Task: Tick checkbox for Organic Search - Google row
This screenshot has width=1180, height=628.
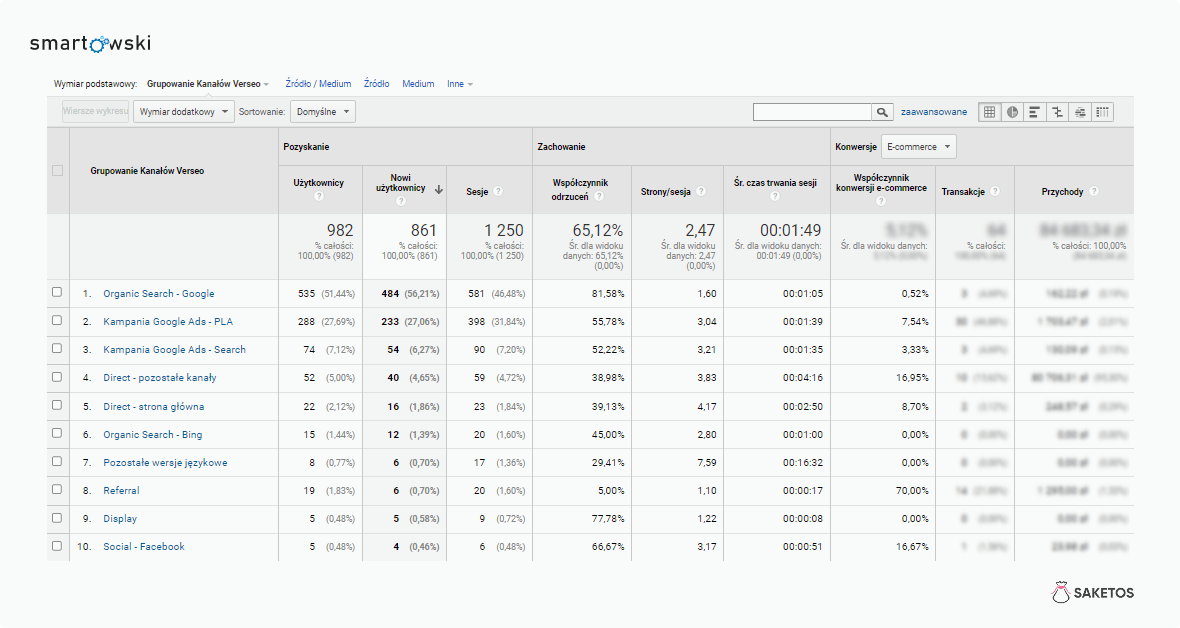Action: tap(57, 293)
